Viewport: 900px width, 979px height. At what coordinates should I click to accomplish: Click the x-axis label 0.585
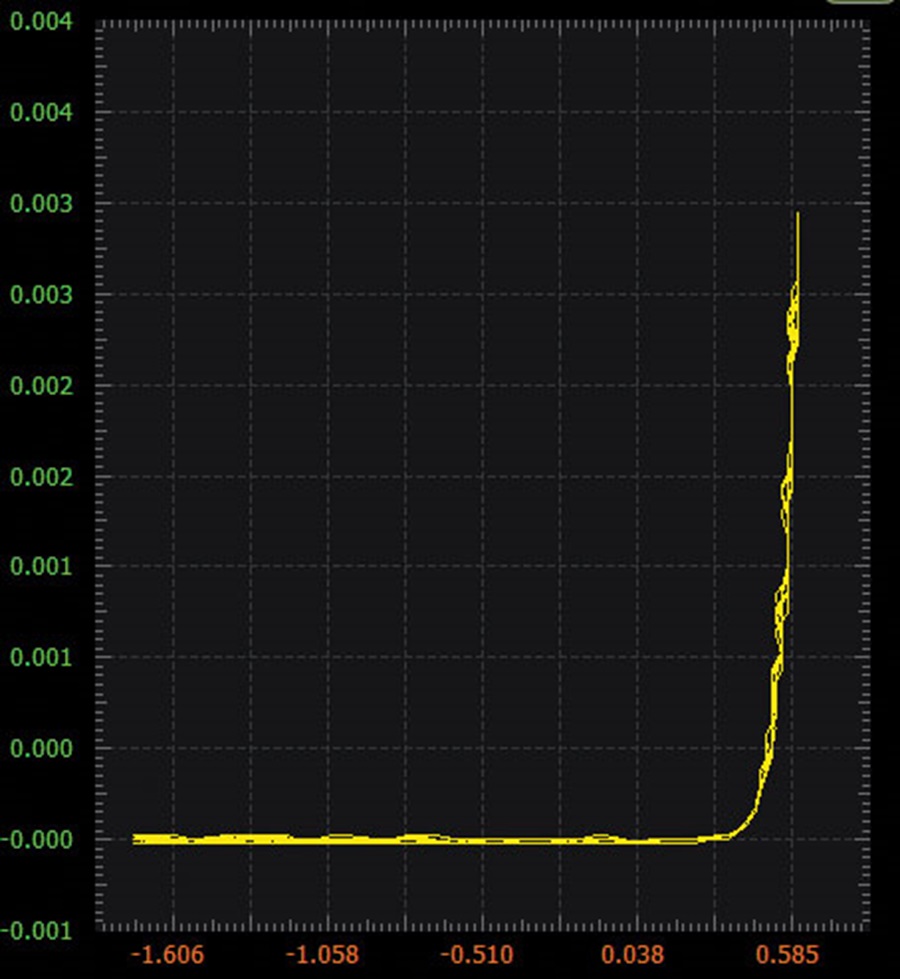(787, 955)
